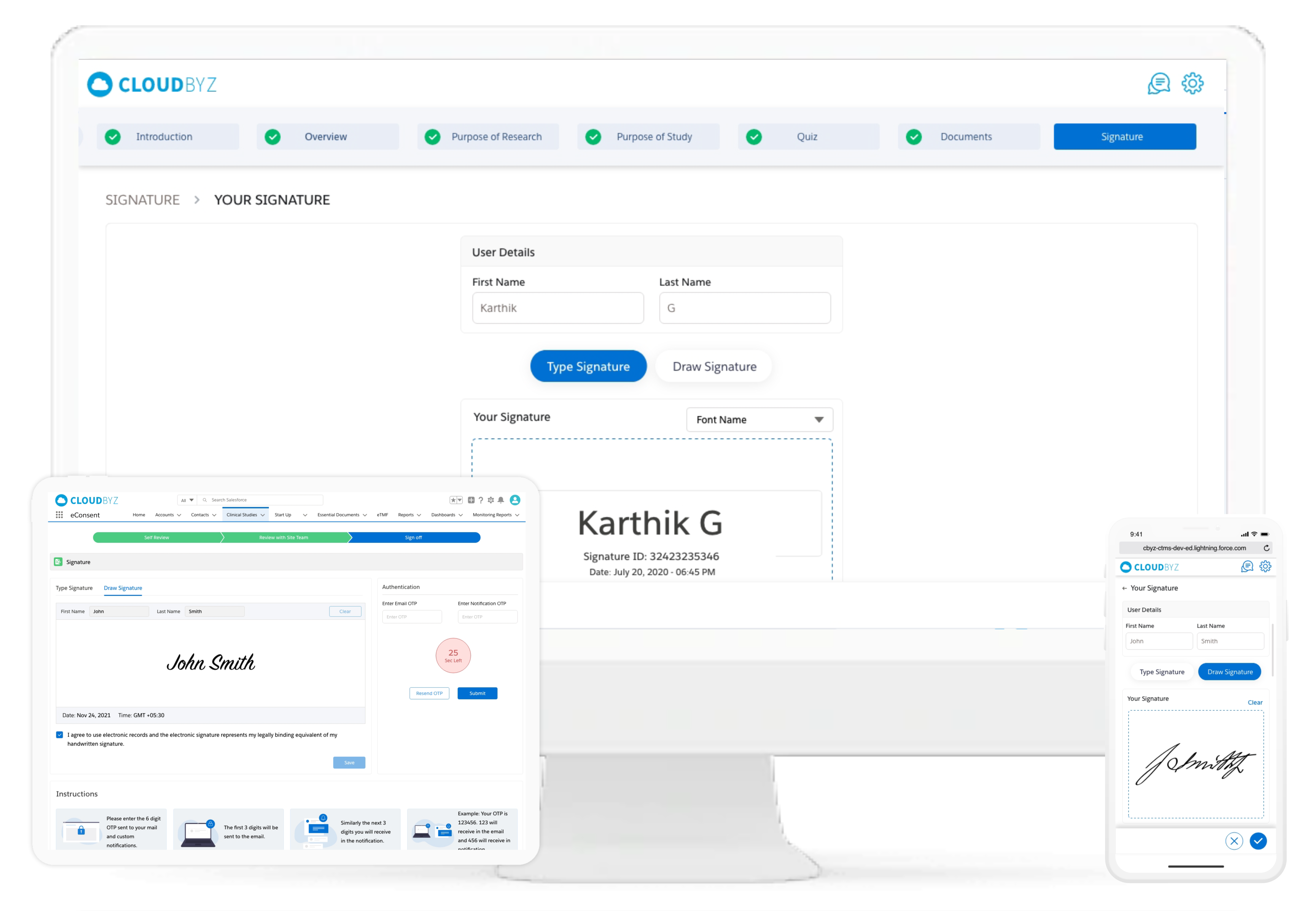The width and height of the screenshot is (1316, 911).
Task: Click the Submit button for OTP
Action: 477,693
